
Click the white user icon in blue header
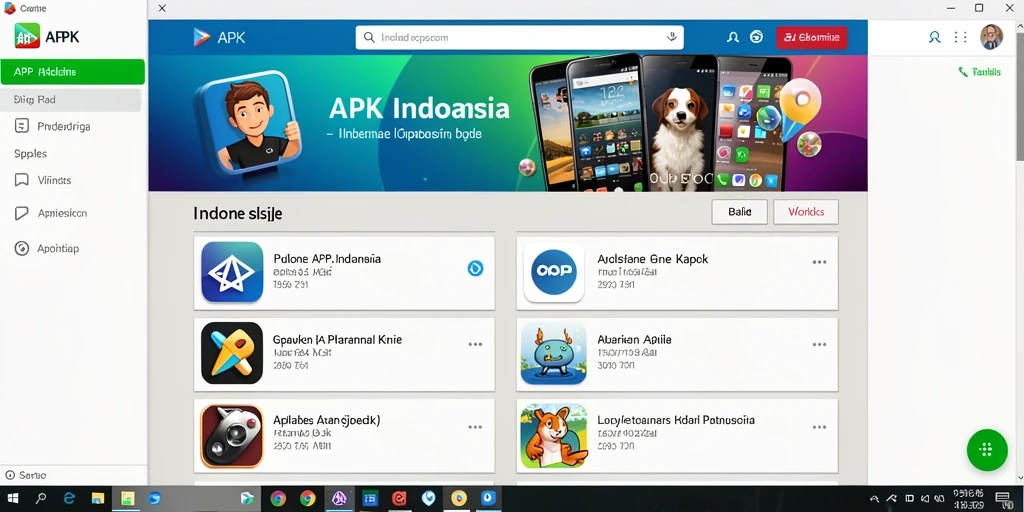tap(733, 37)
